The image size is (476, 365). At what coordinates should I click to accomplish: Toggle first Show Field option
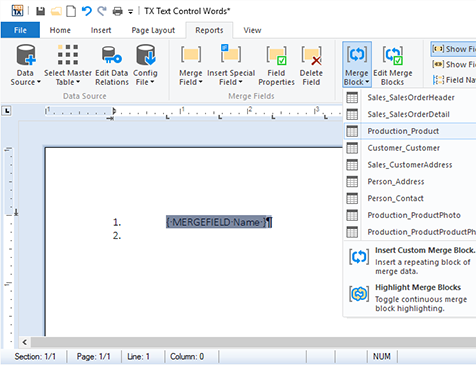pos(453,49)
